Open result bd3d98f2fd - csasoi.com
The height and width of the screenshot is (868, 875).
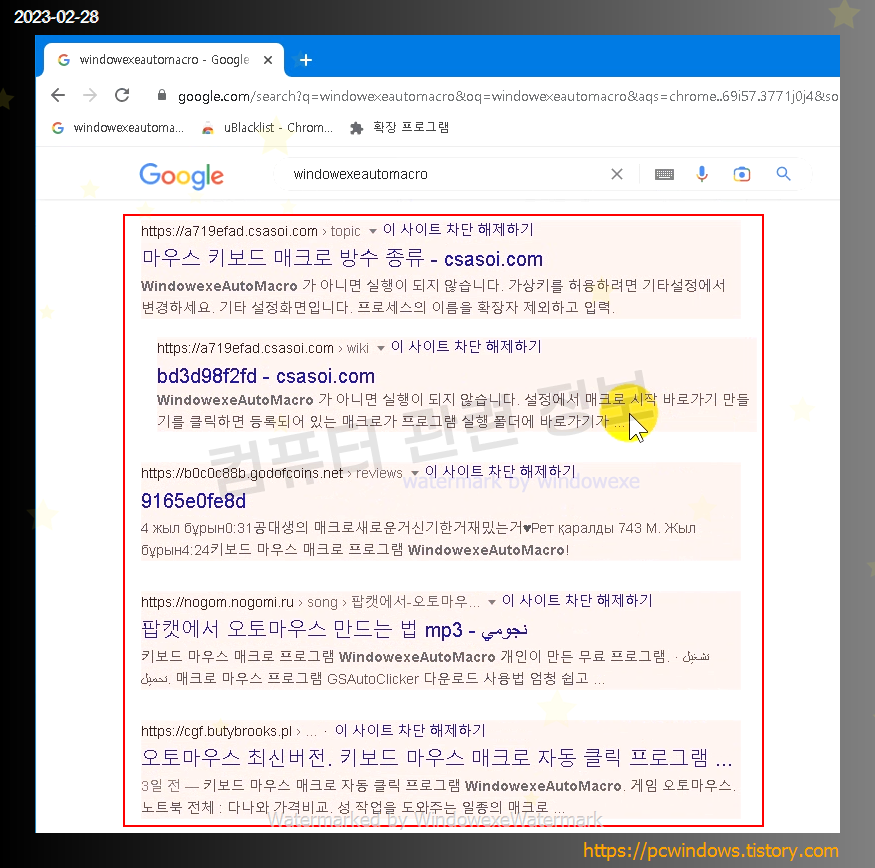(266, 376)
